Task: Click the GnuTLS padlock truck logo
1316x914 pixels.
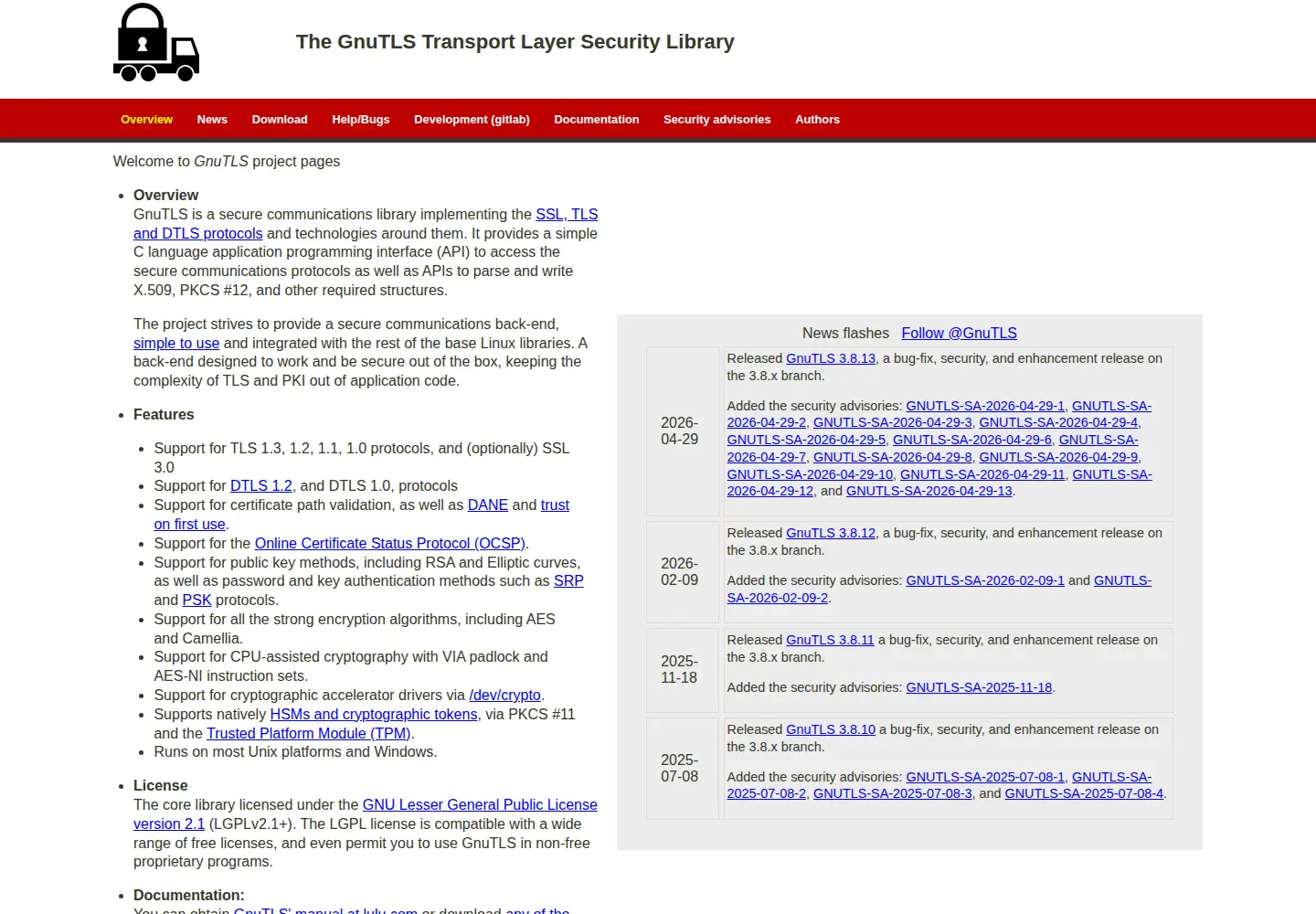Action: 156,42
